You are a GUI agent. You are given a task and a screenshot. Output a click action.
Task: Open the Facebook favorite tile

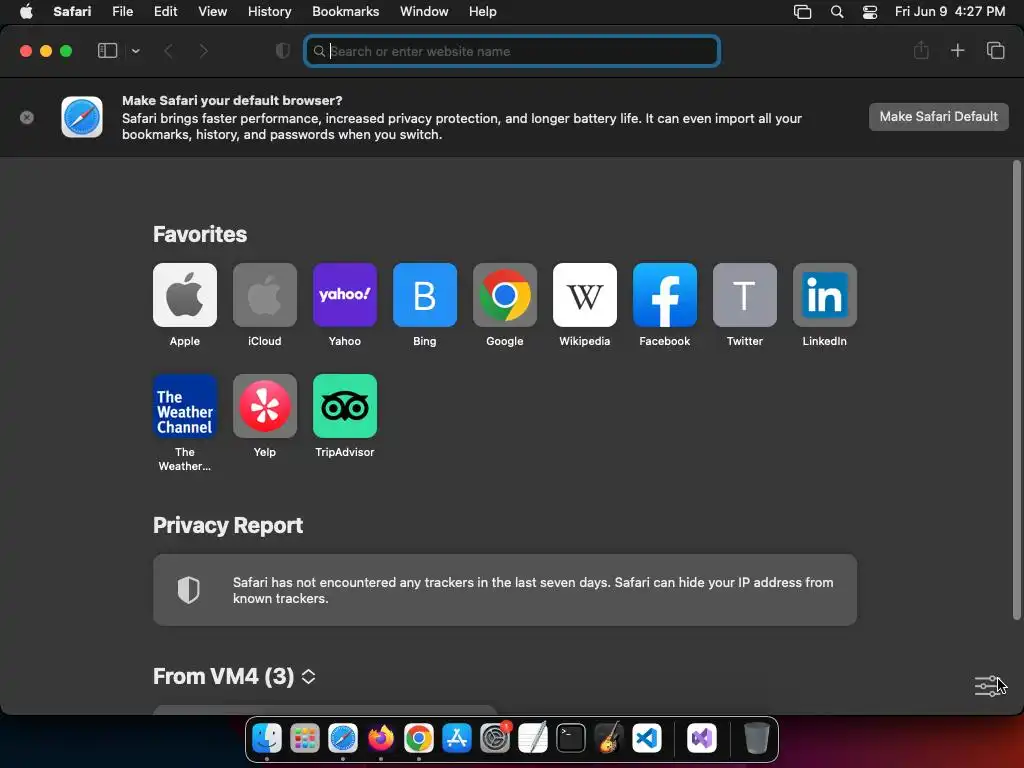[665, 295]
